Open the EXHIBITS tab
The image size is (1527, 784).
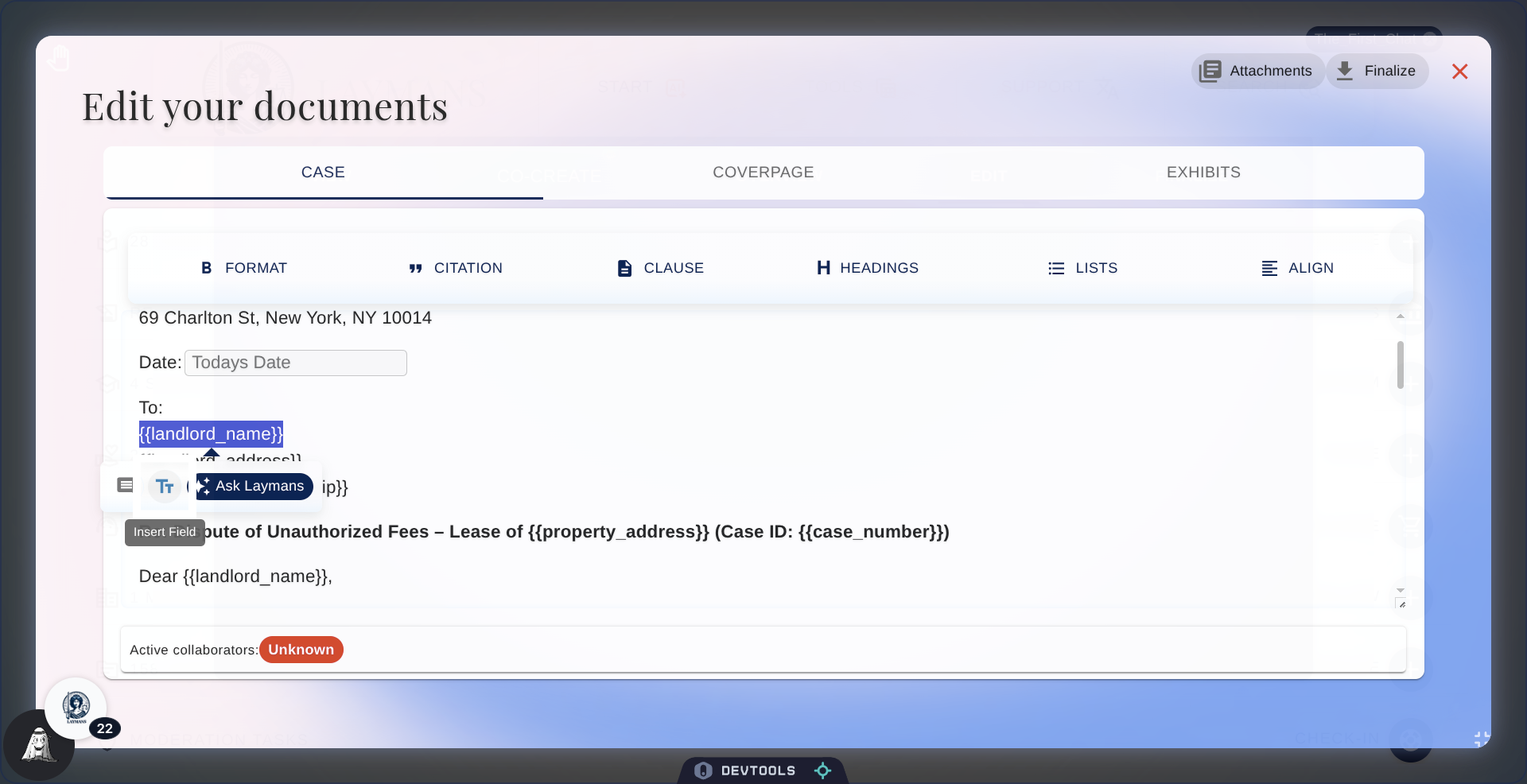coord(1203,172)
